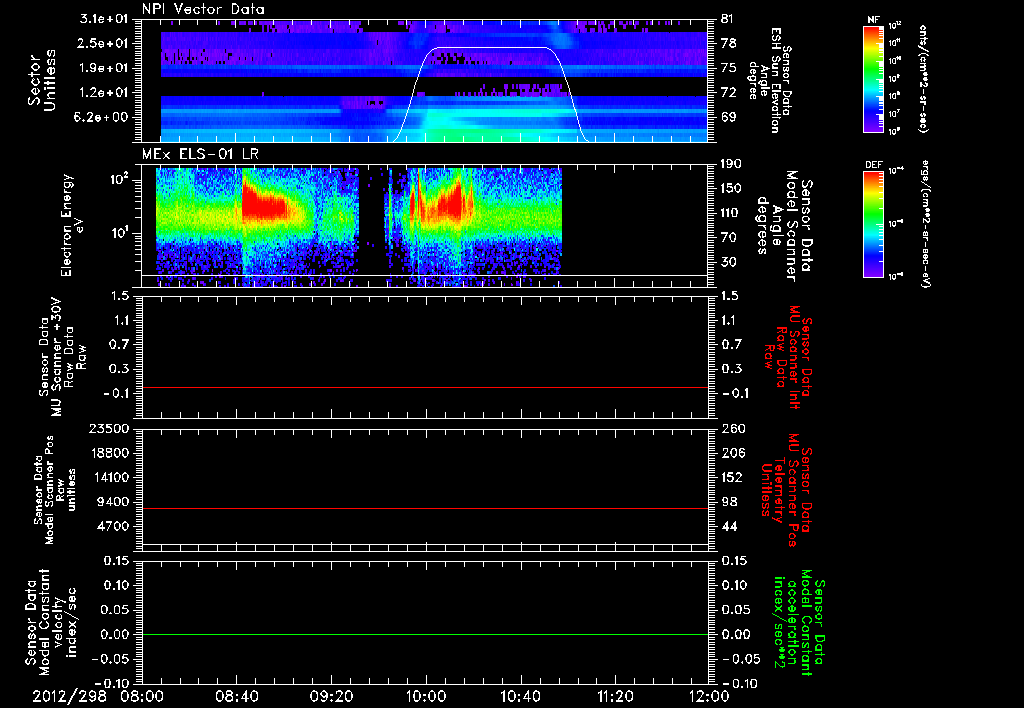Click the "260" telemetry axis tick

(x=731, y=428)
